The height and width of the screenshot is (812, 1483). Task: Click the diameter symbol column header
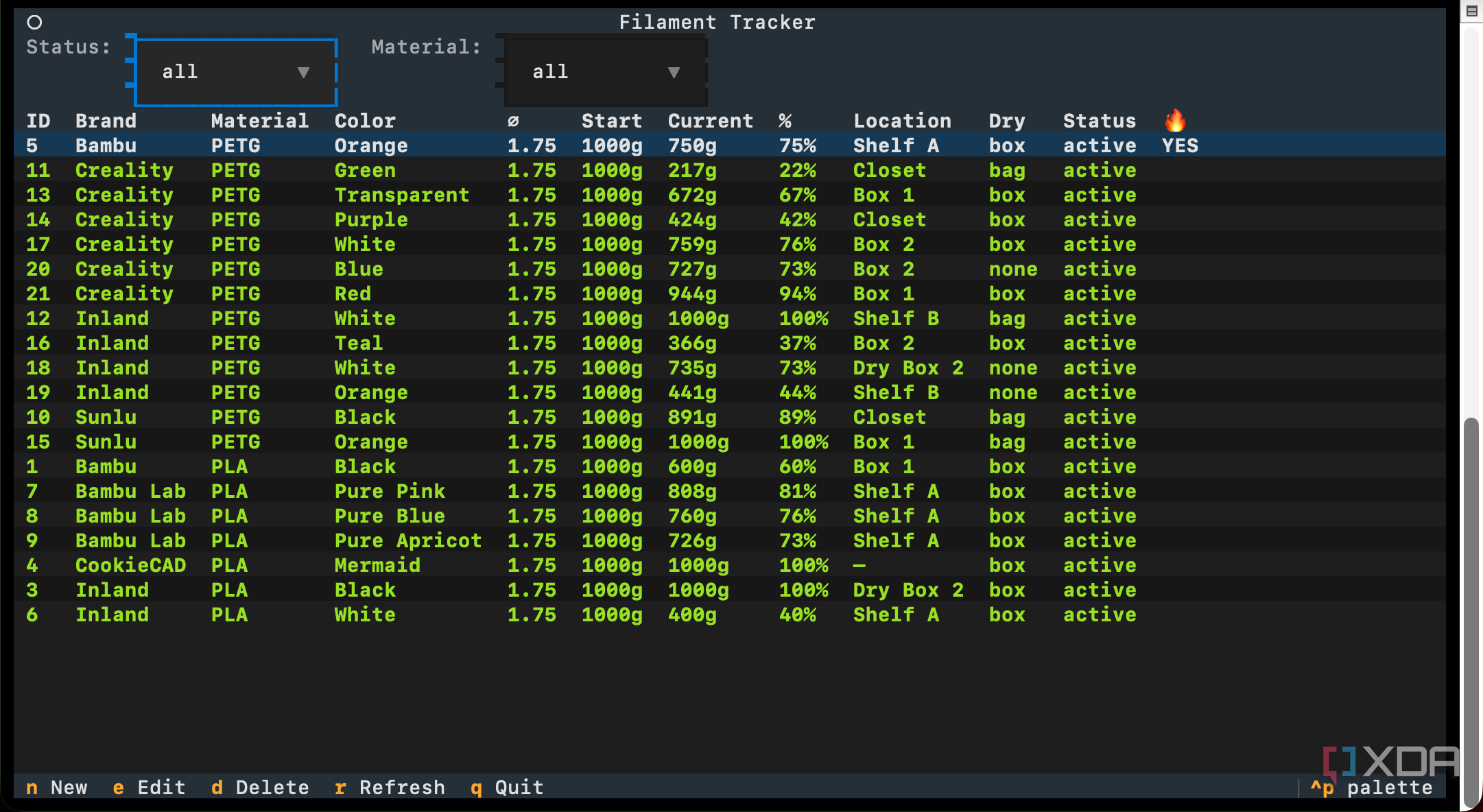(513, 121)
